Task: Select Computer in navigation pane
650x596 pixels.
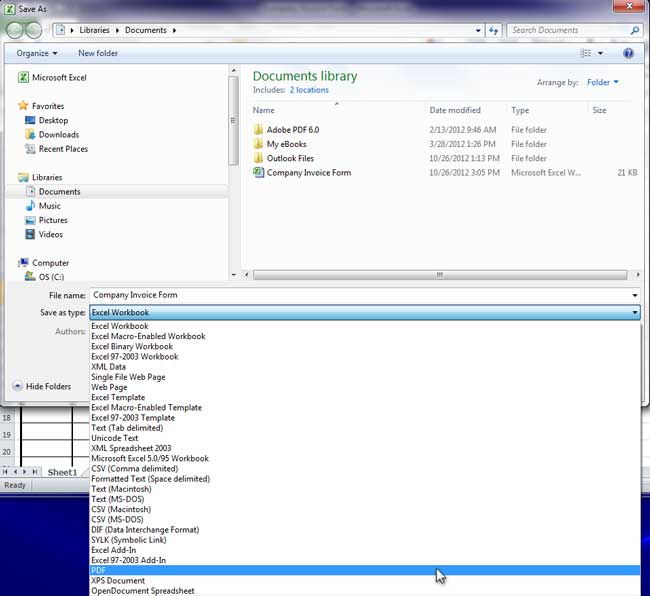Action: tap(44, 263)
